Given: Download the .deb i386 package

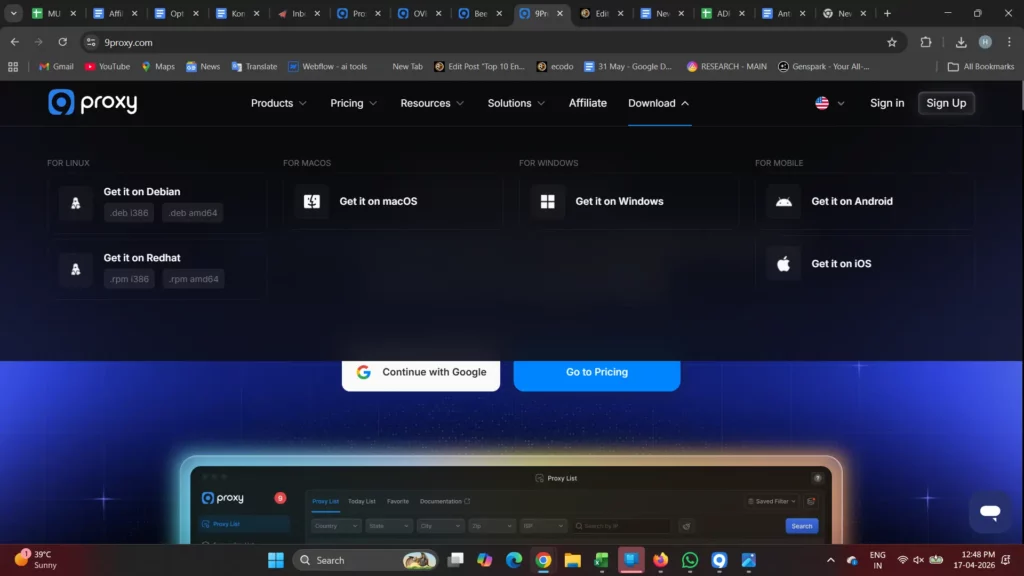Looking at the screenshot, I should 129,213.
